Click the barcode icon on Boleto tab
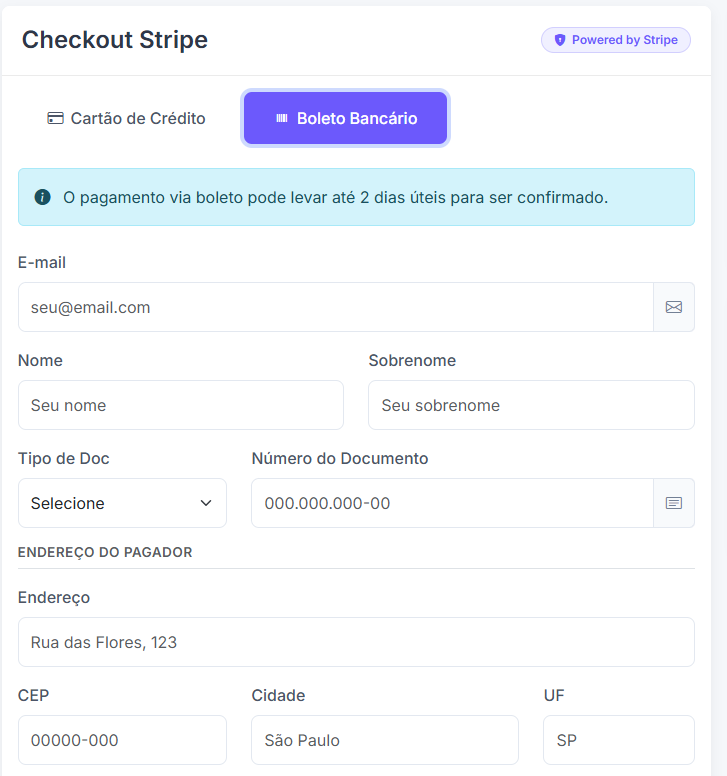This screenshot has height=776, width=727. point(282,118)
